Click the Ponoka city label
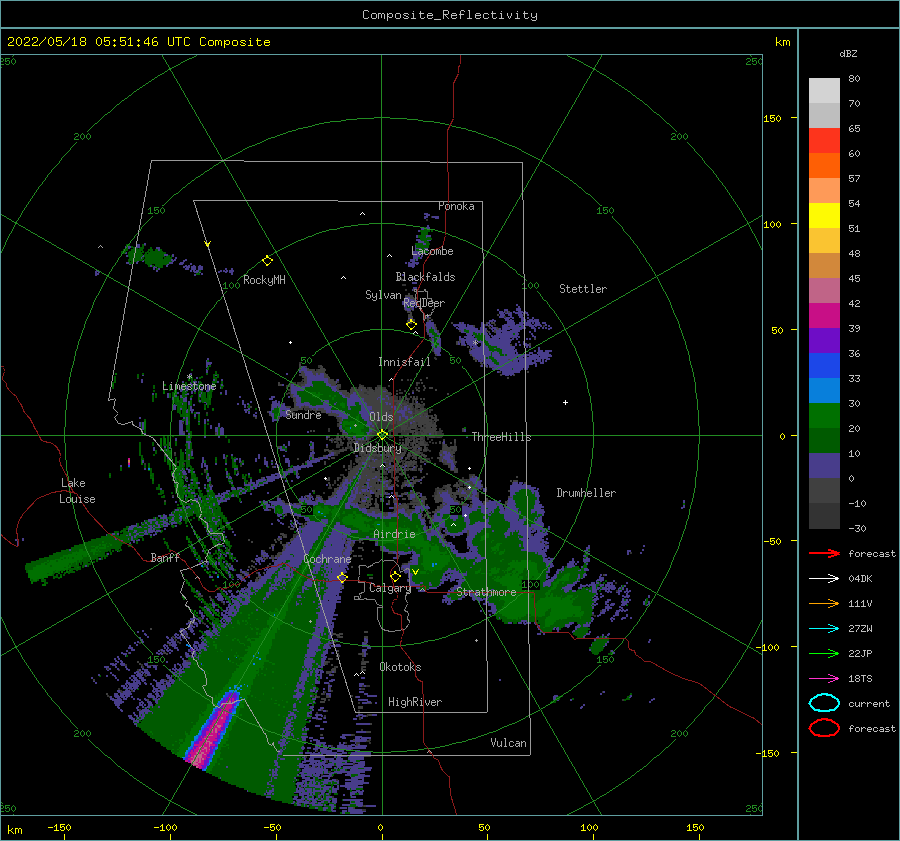Image resolution: width=900 pixels, height=841 pixels. click(456, 206)
